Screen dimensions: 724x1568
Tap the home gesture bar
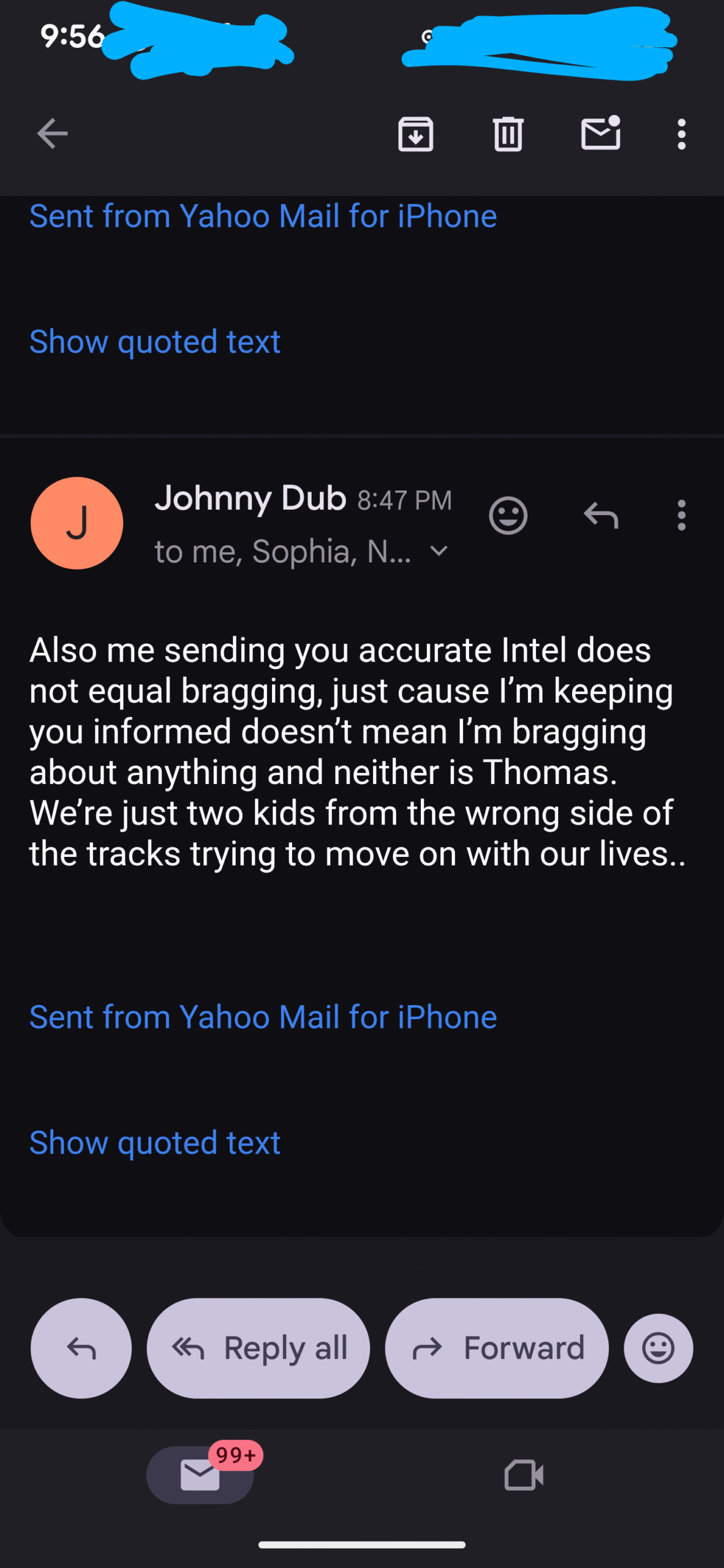tap(362, 1545)
